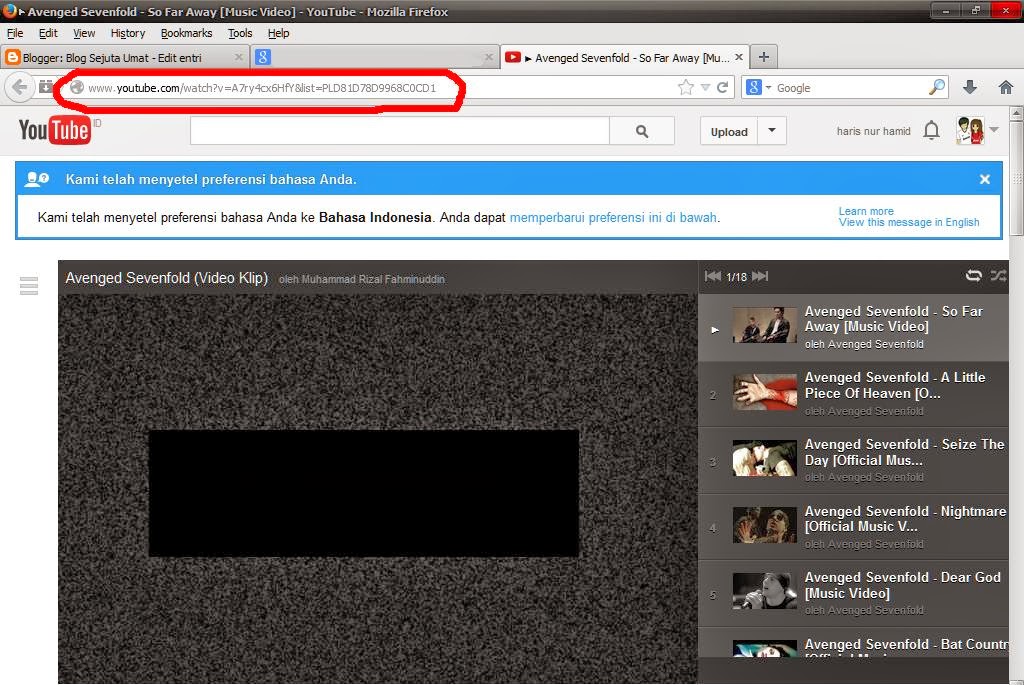
Task: Open the Help menu
Action: [278, 33]
